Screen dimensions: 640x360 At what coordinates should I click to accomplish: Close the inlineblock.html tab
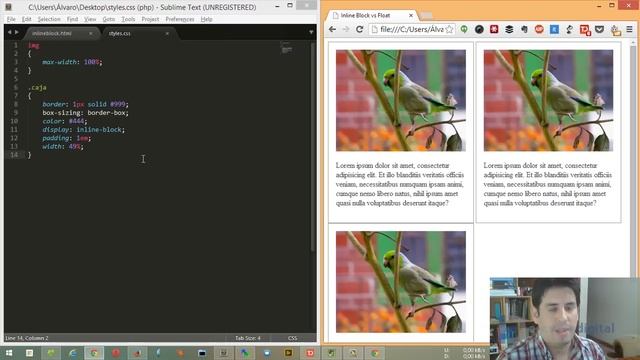tap(91, 33)
